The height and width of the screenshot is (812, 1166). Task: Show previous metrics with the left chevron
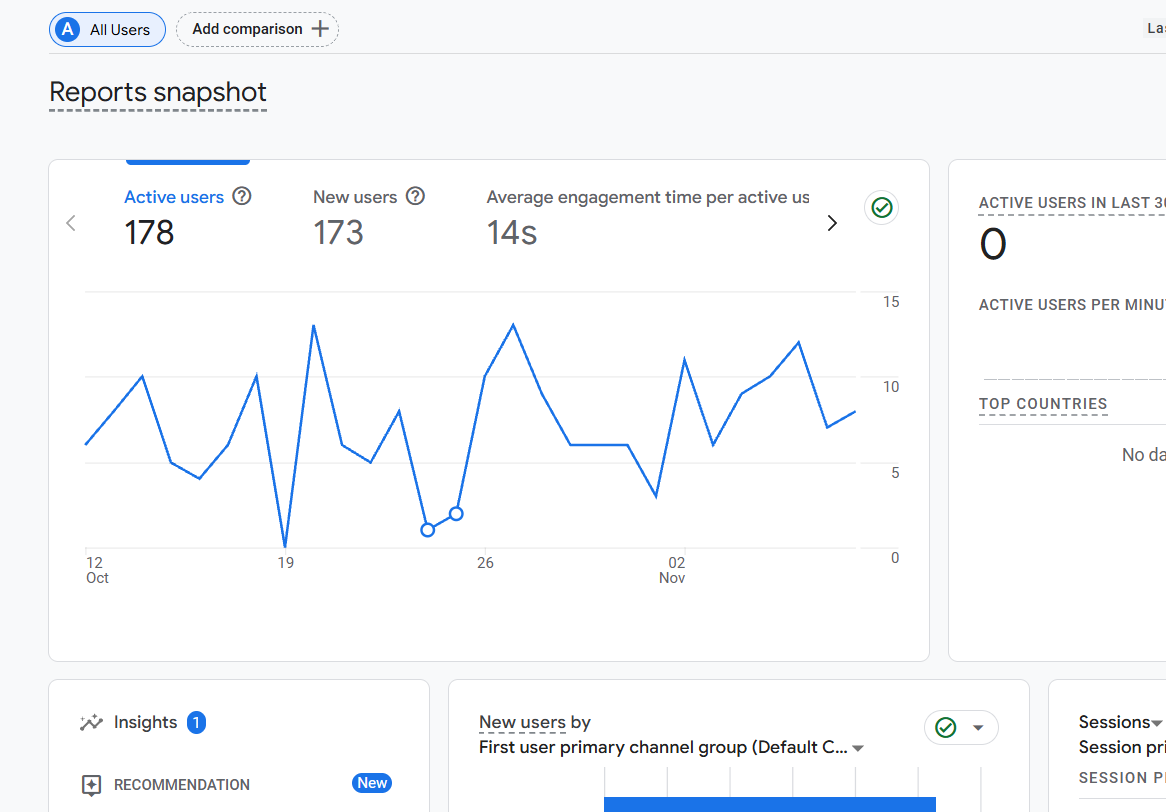click(71, 223)
